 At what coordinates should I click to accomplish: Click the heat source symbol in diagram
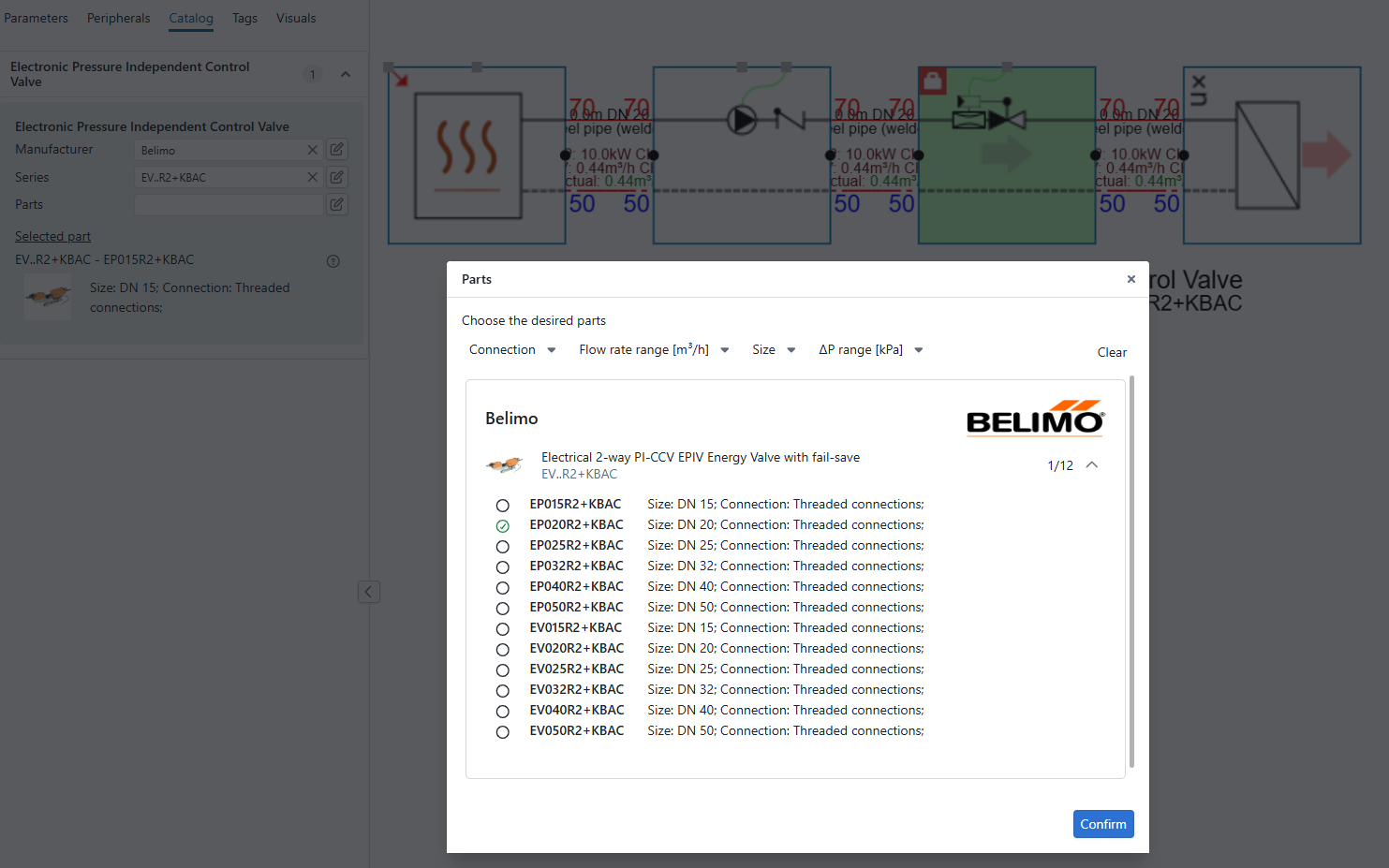(x=468, y=155)
